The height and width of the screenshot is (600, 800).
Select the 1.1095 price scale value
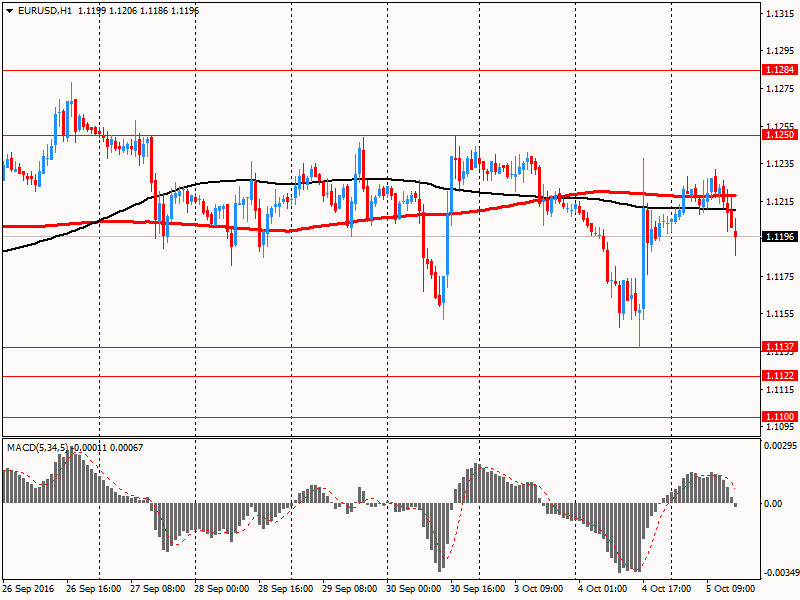(x=781, y=428)
